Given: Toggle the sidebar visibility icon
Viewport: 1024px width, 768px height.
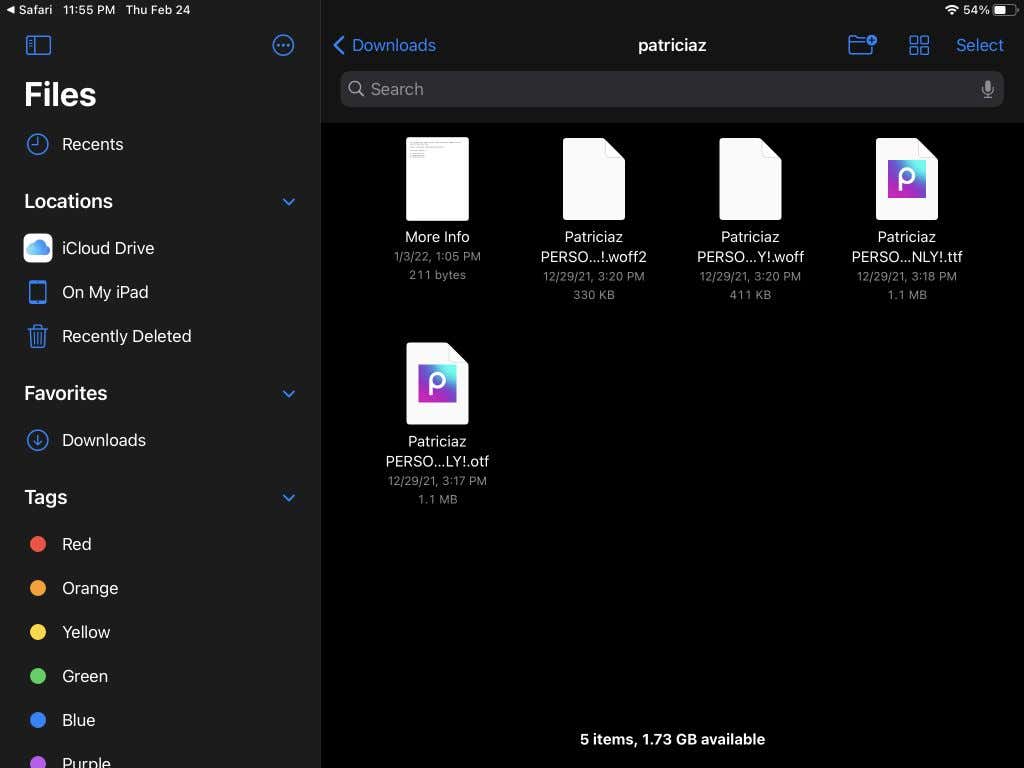Looking at the screenshot, I should [38, 45].
